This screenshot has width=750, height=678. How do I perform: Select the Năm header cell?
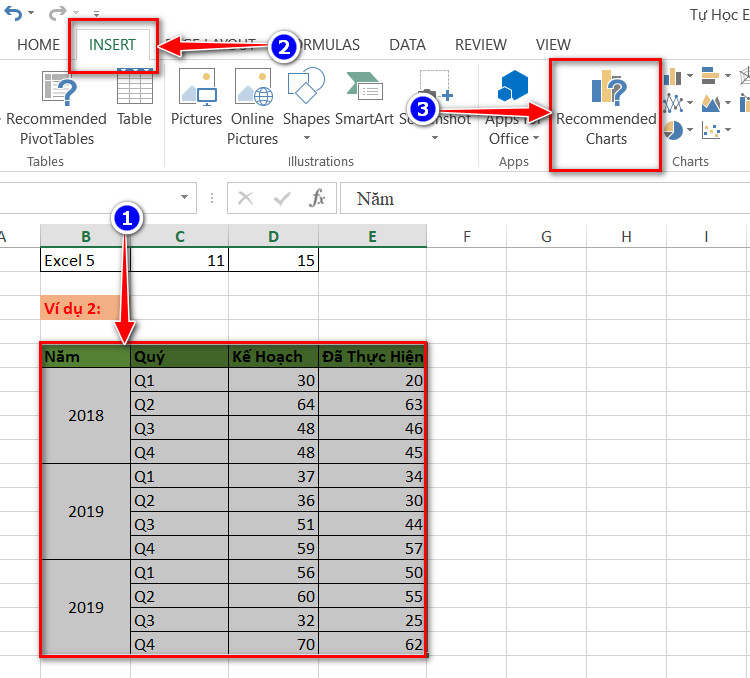point(86,356)
